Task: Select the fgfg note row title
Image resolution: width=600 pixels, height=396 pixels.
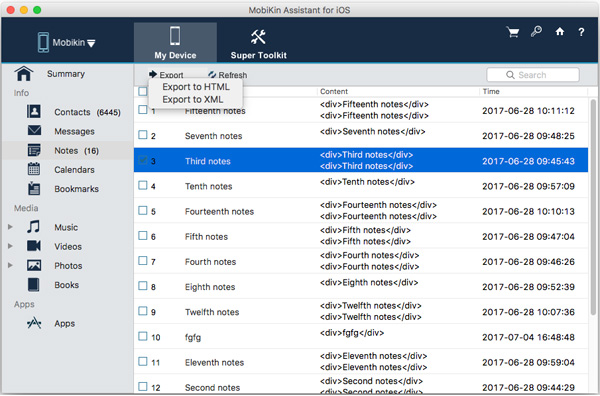Action: (193, 337)
